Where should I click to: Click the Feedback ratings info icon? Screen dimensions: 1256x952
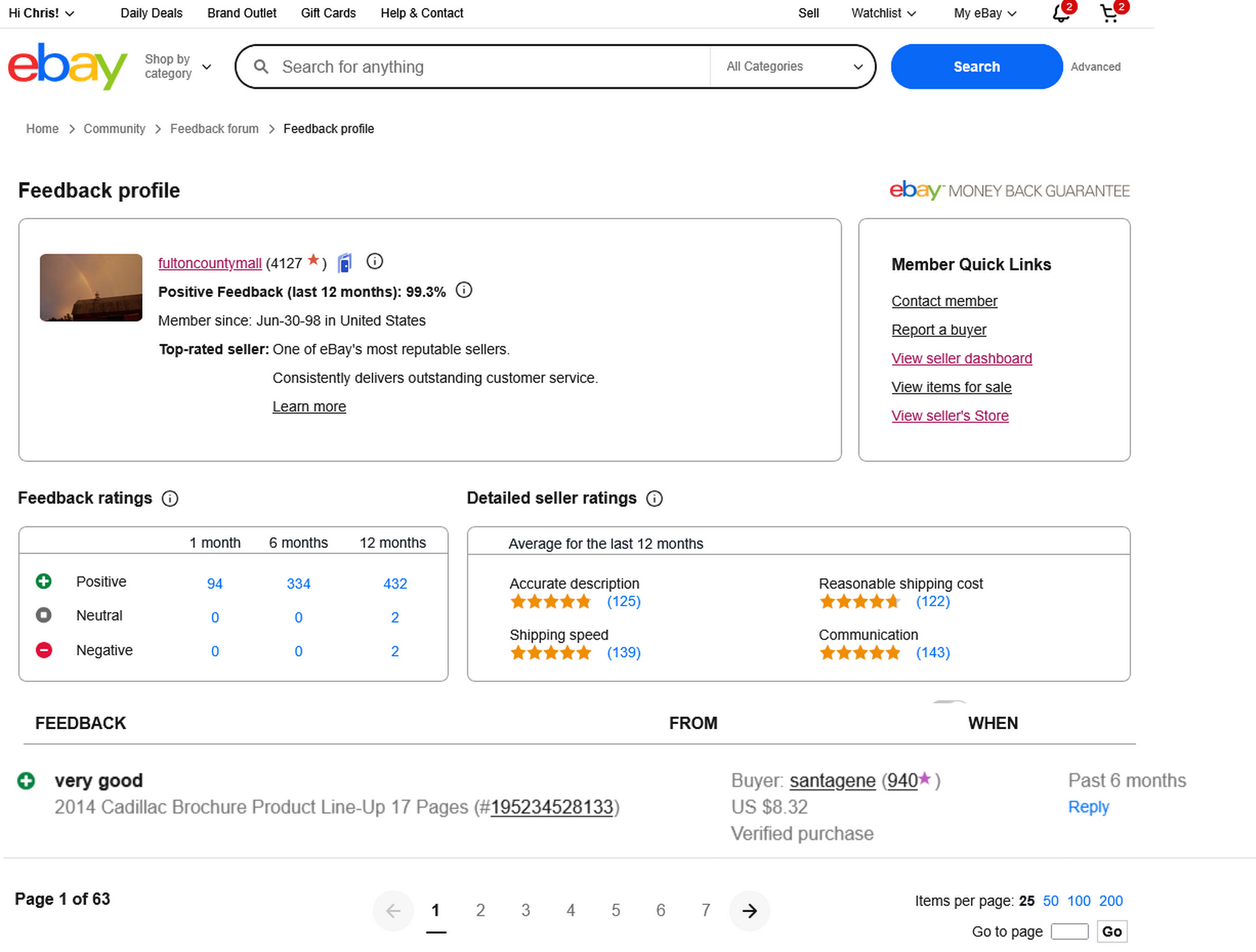pos(170,499)
